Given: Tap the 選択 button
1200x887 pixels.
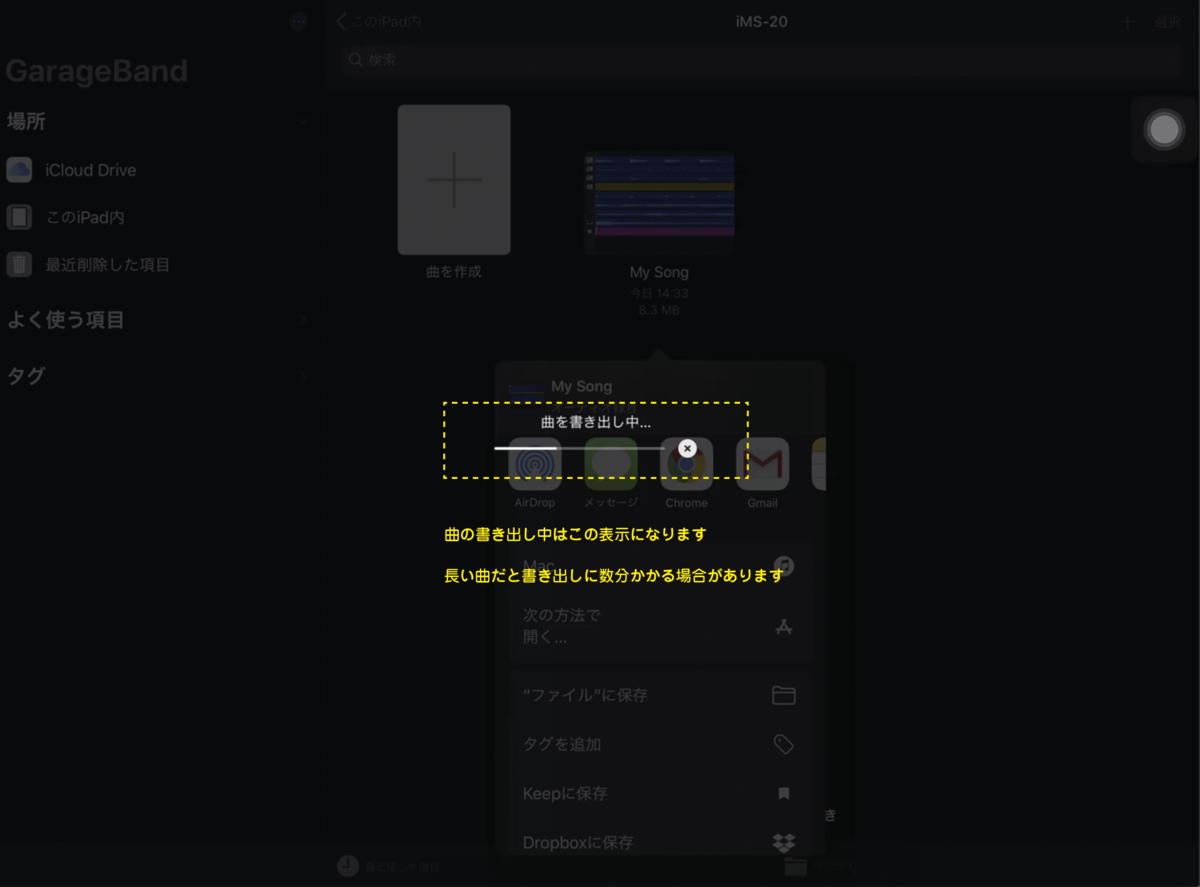Looking at the screenshot, I should pos(1167,22).
